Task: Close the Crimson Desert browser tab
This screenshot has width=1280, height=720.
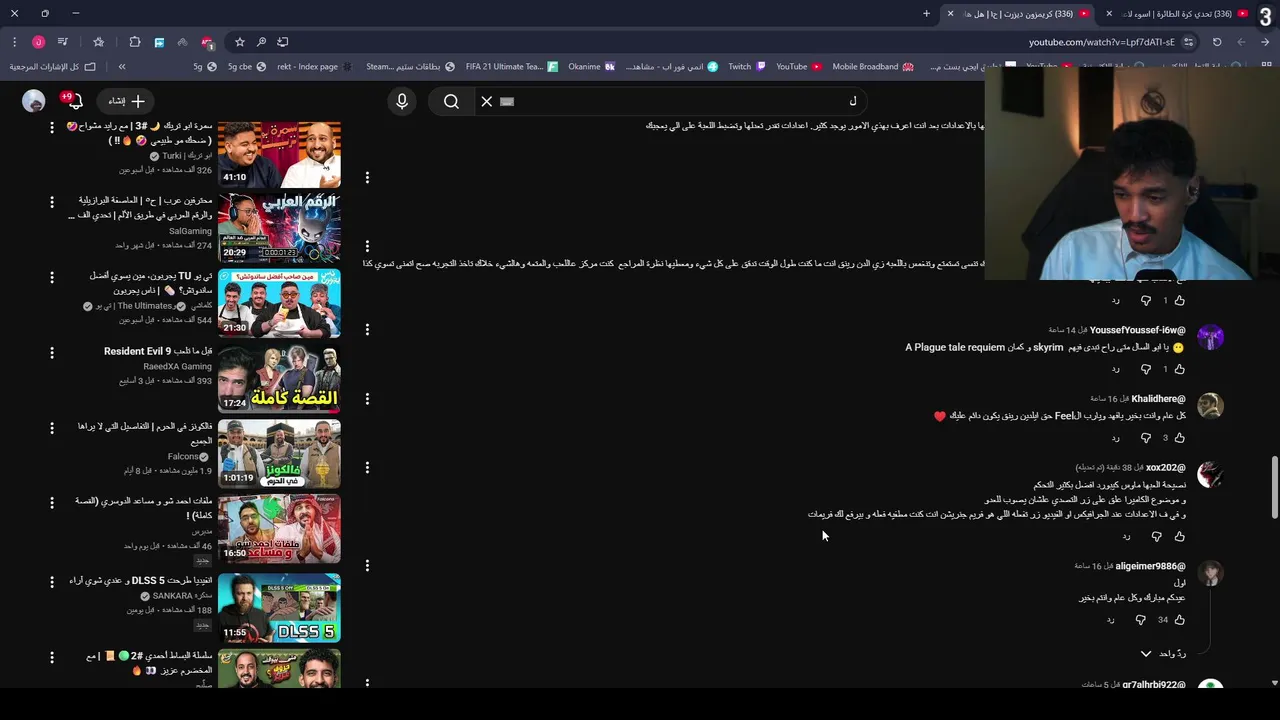Action: 950,14
